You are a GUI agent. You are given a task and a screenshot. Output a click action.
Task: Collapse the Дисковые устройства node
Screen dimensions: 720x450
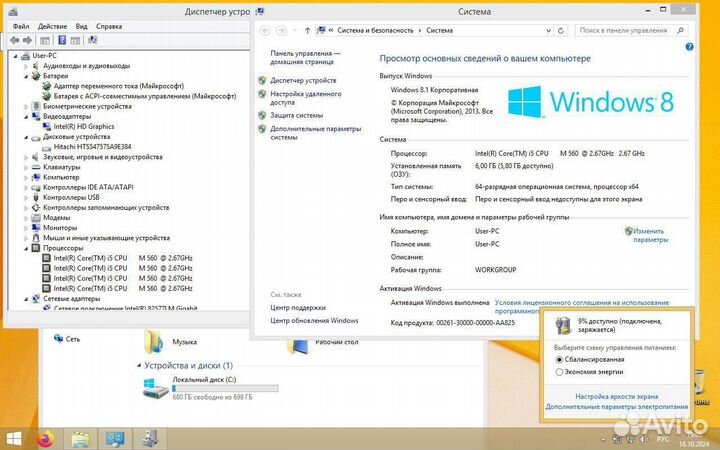[x=26, y=137]
